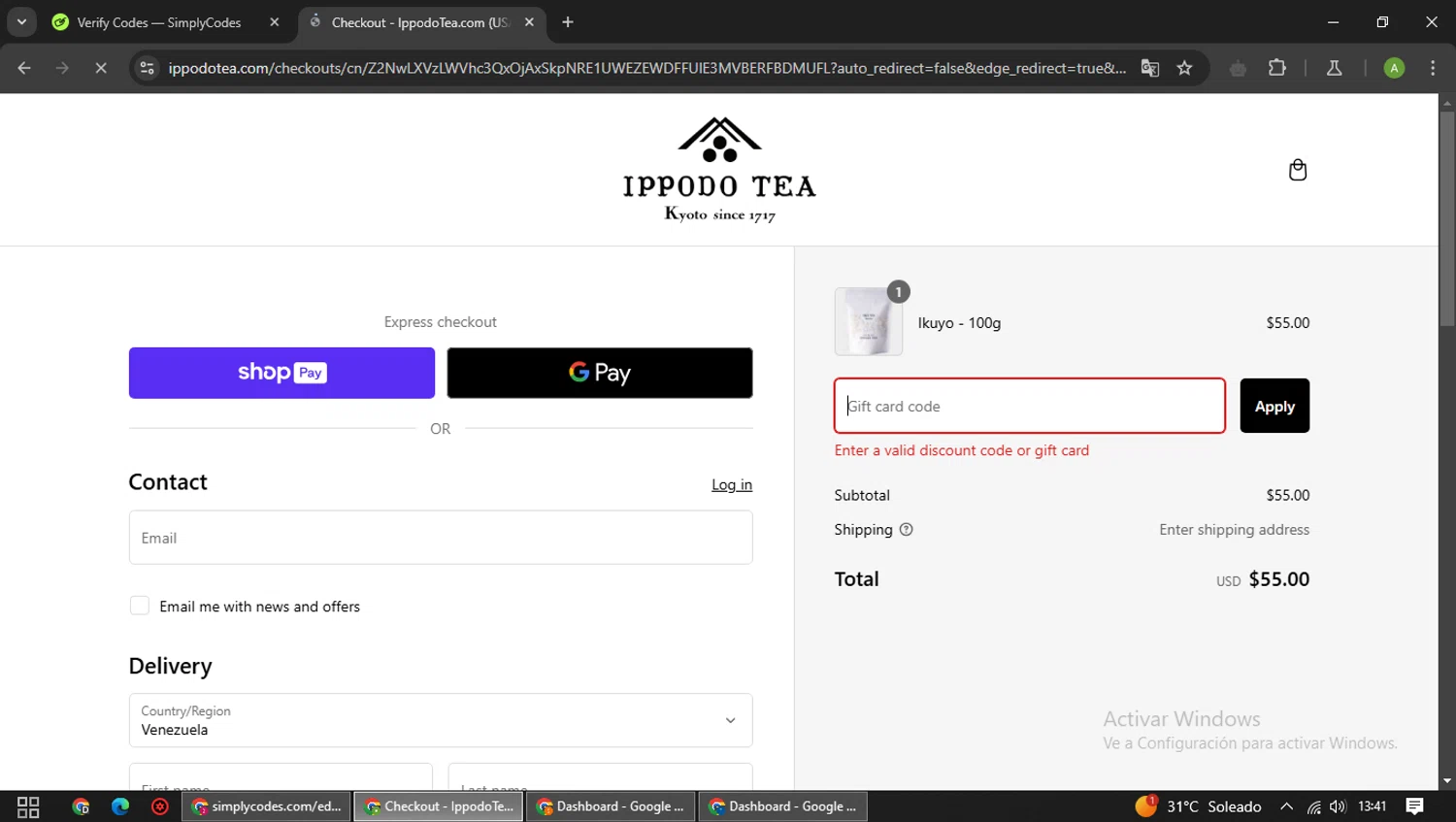Open the first Dashboard Google taskbar window
1456x822 pixels.
tap(612, 806)
